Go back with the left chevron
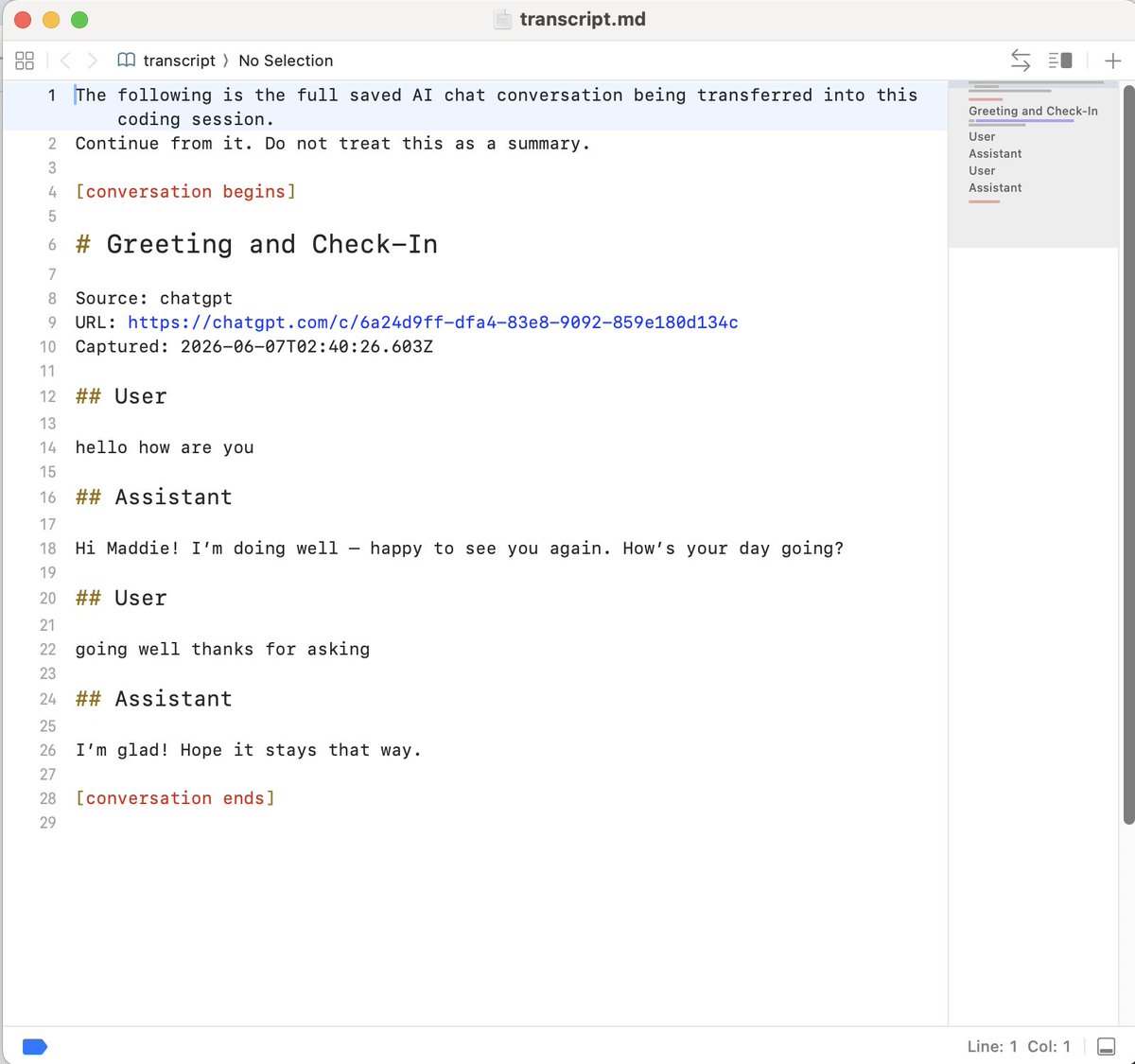This screenshot has height=1064, width=1135. (x=65, y=61)
